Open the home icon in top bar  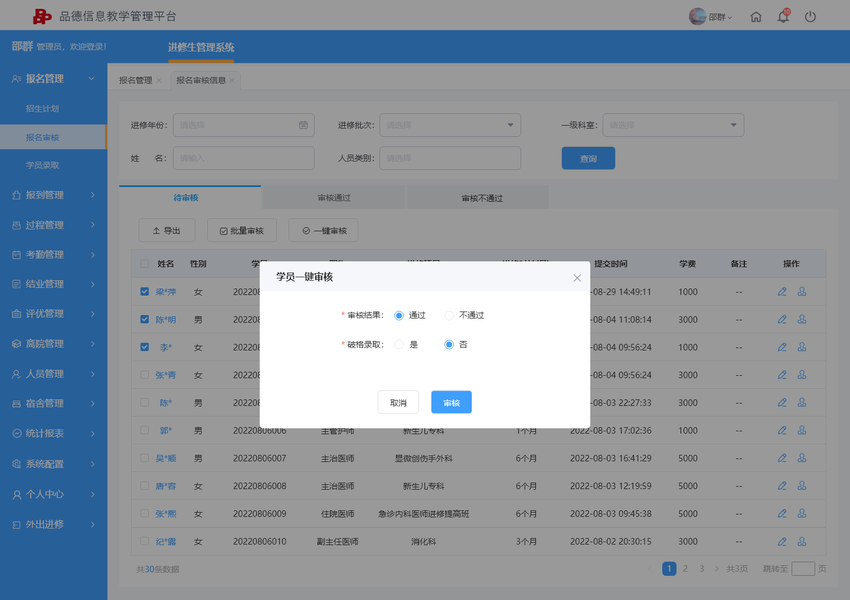[756, 17]
